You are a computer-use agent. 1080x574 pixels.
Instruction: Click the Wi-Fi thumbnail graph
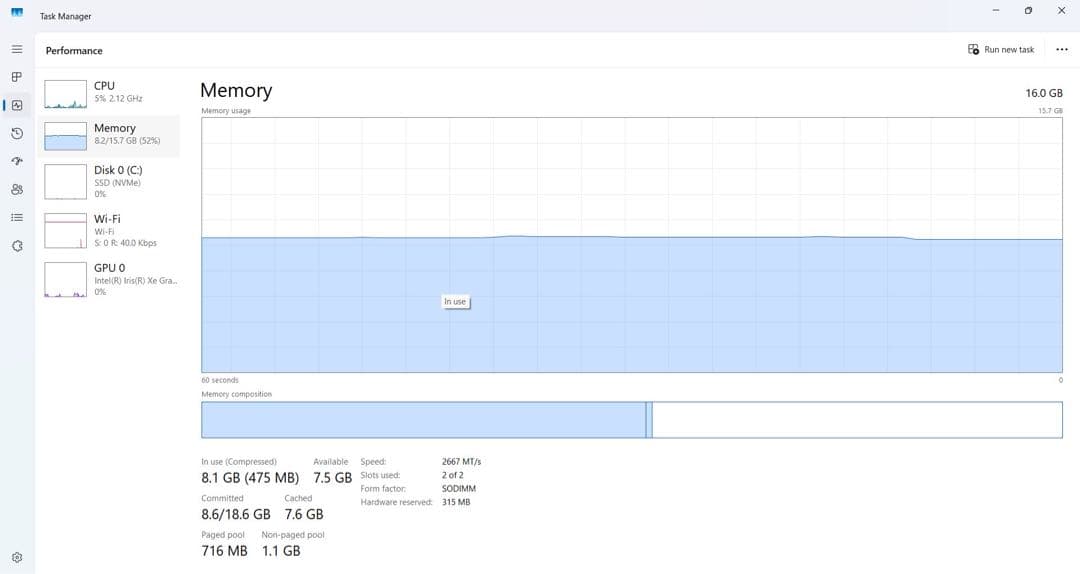coord(66,230)
